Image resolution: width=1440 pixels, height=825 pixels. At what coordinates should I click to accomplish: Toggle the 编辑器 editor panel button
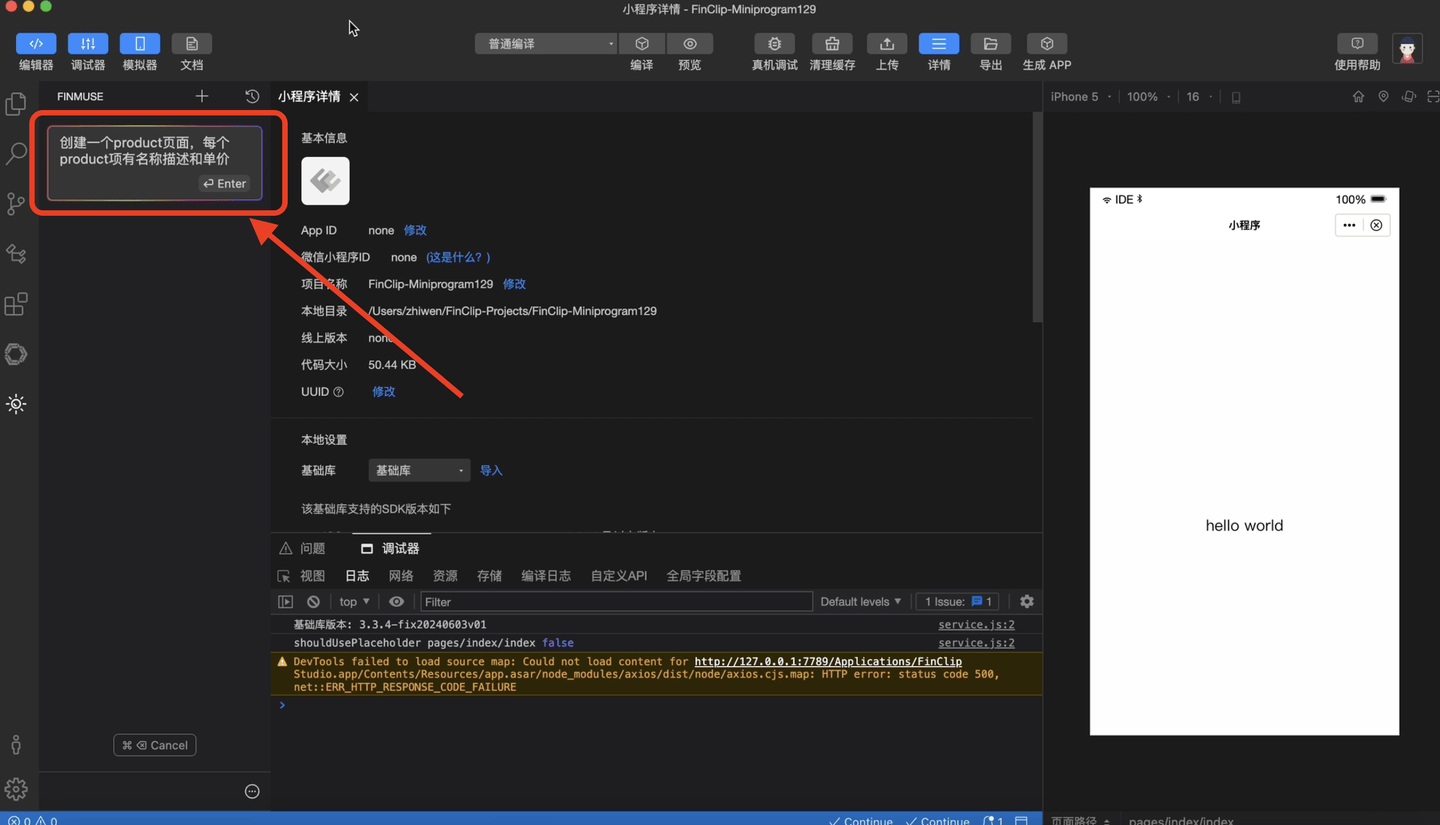(x=36, y=44)
